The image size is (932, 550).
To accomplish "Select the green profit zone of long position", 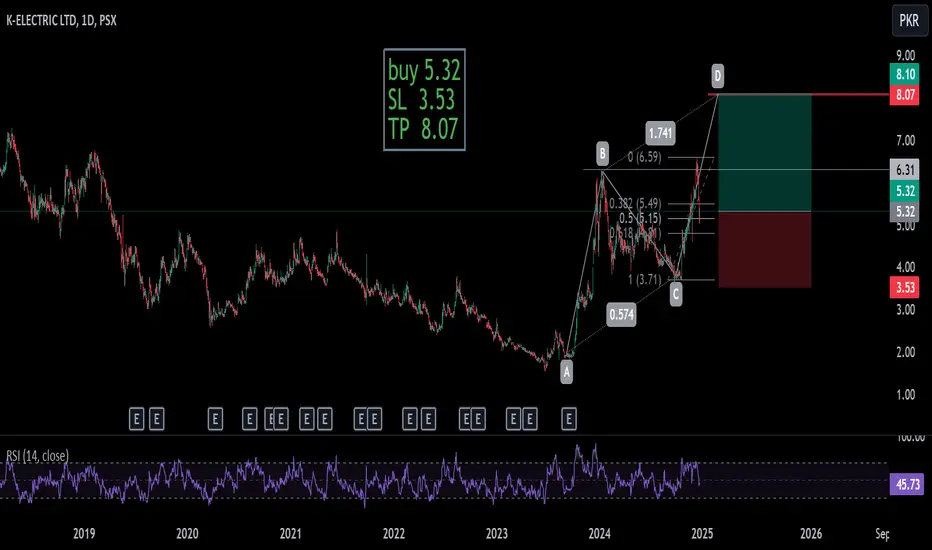I will pos(764,153).
